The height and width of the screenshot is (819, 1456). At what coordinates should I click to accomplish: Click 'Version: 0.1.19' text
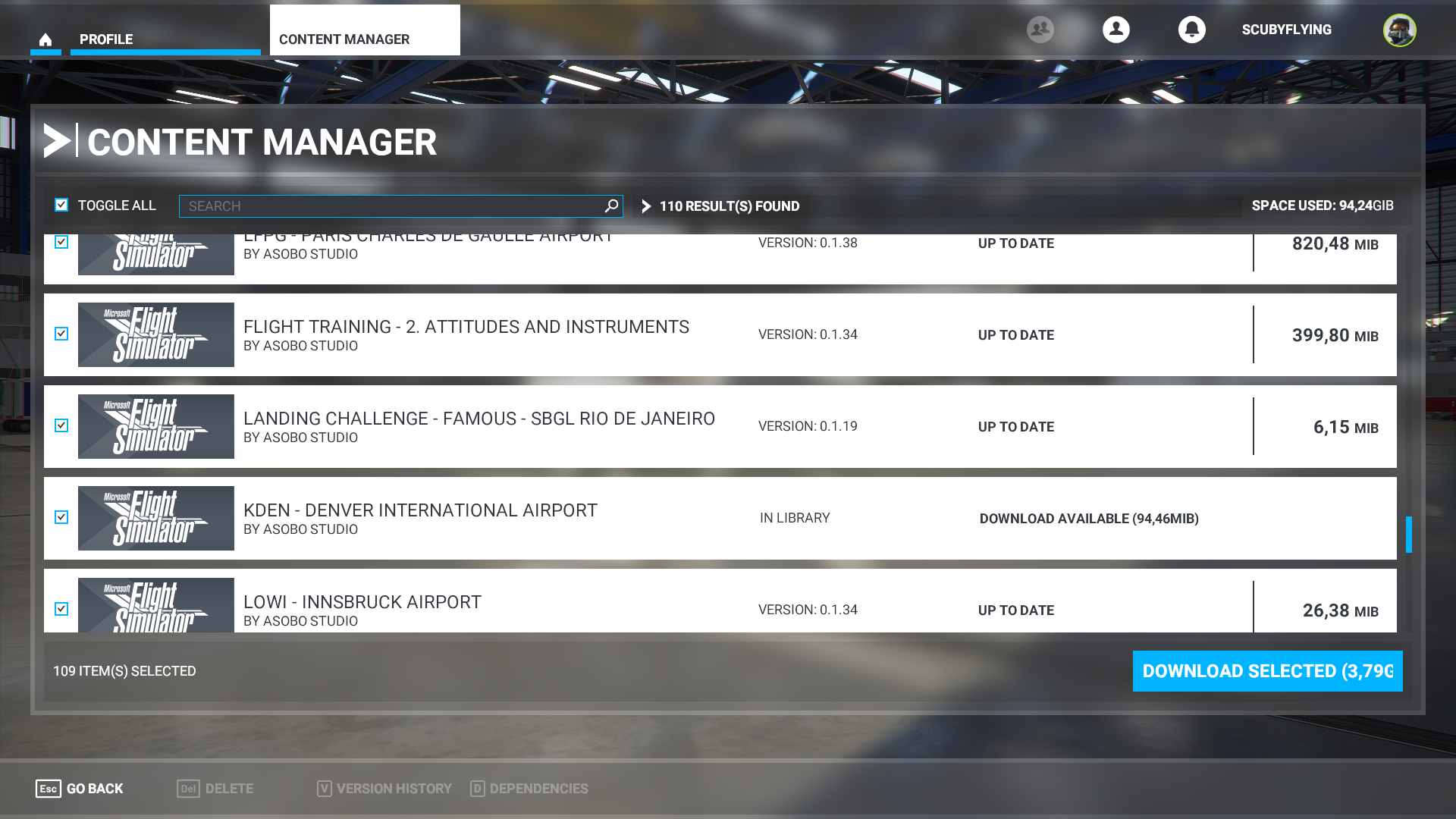(808, 426)
